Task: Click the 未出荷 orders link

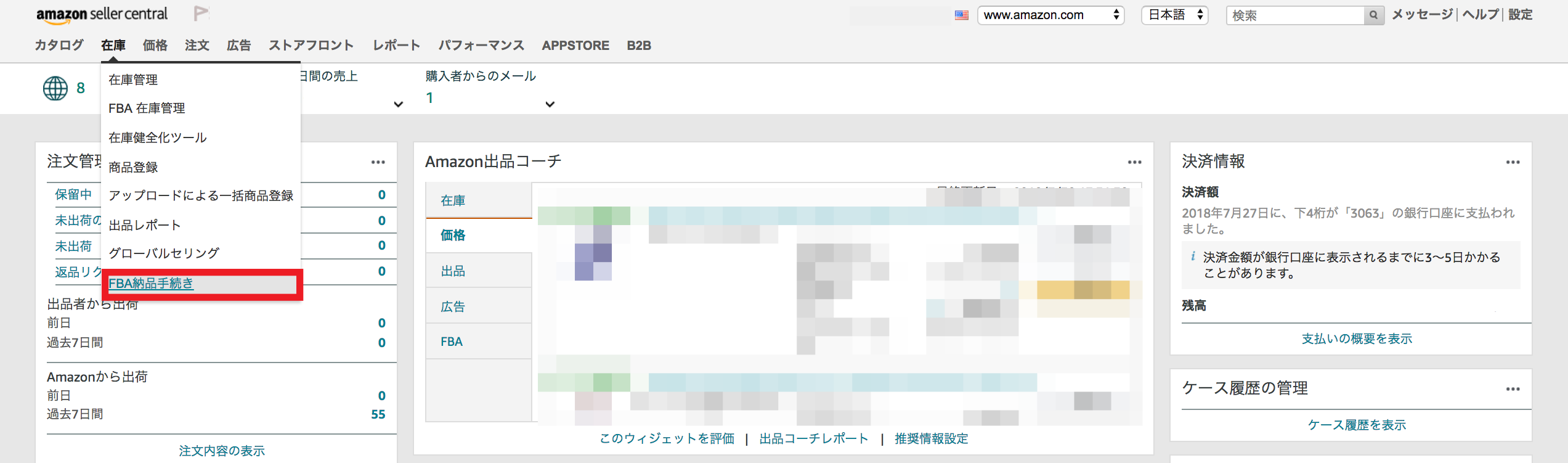Action: pos(73,246)
